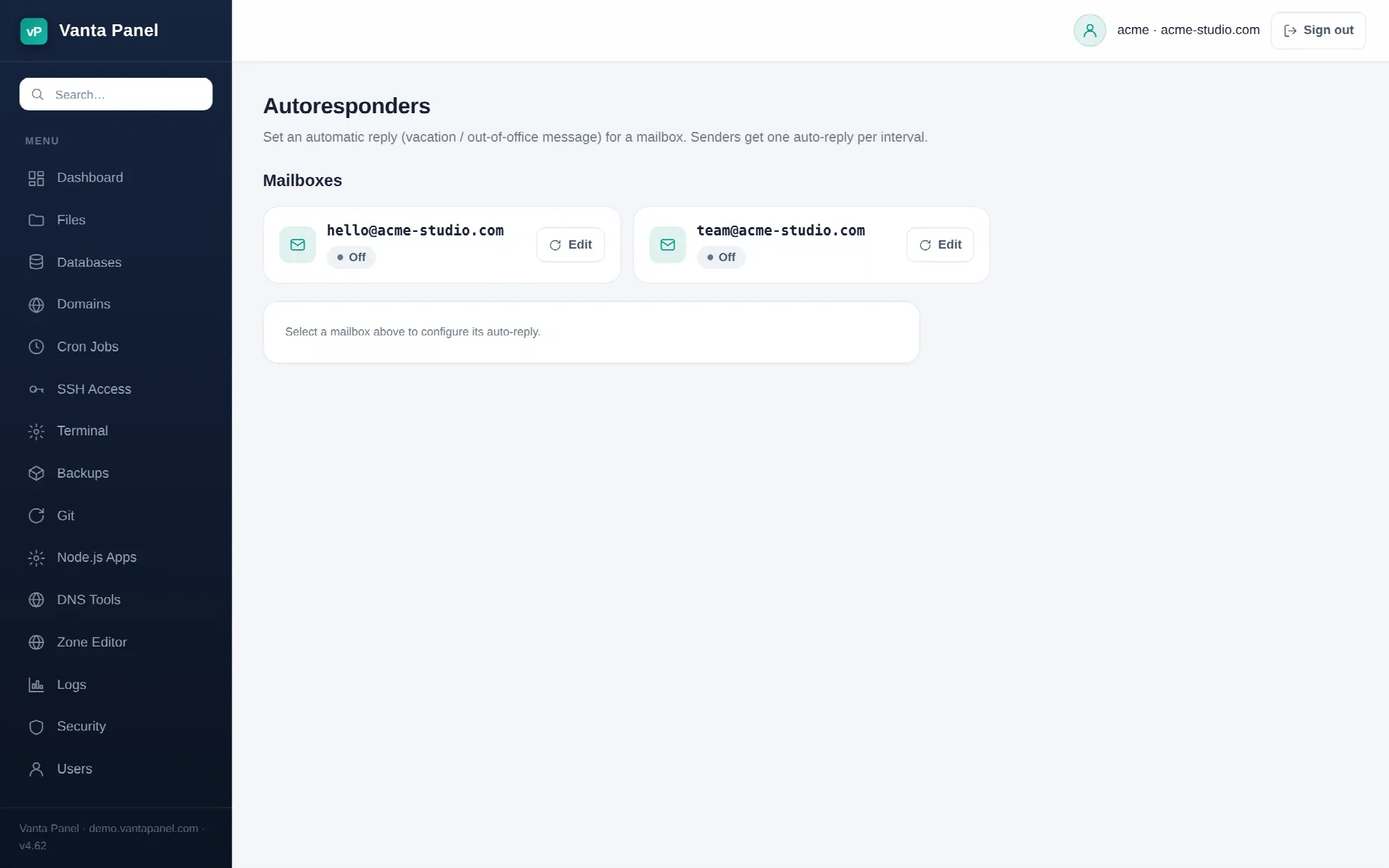1389x868 pixels.
Task: Open the Zone Editor page
Action: pyautogui.click(x=116, y=642)
